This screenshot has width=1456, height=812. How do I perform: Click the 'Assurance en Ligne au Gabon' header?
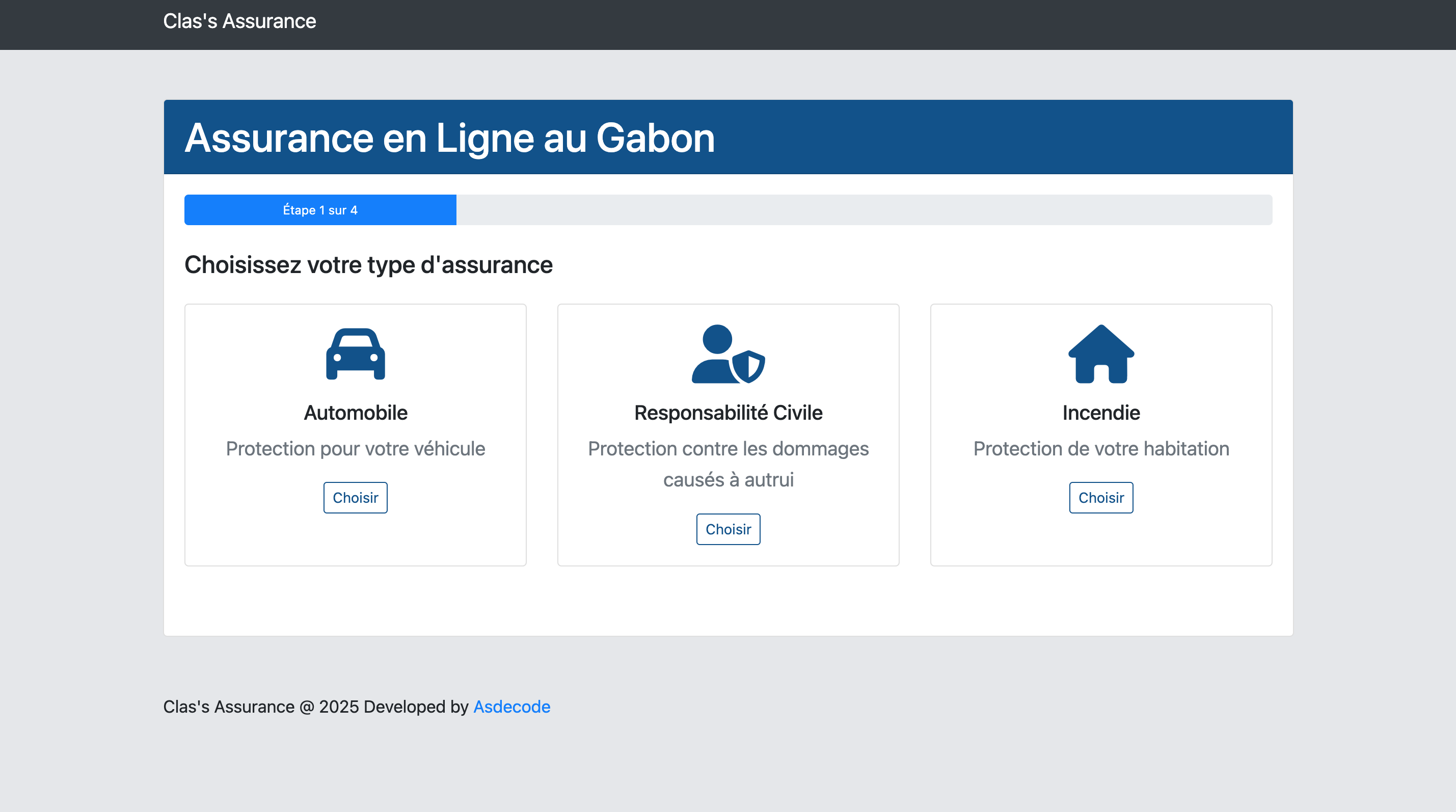pyautogui.click(x=449, y=138)
